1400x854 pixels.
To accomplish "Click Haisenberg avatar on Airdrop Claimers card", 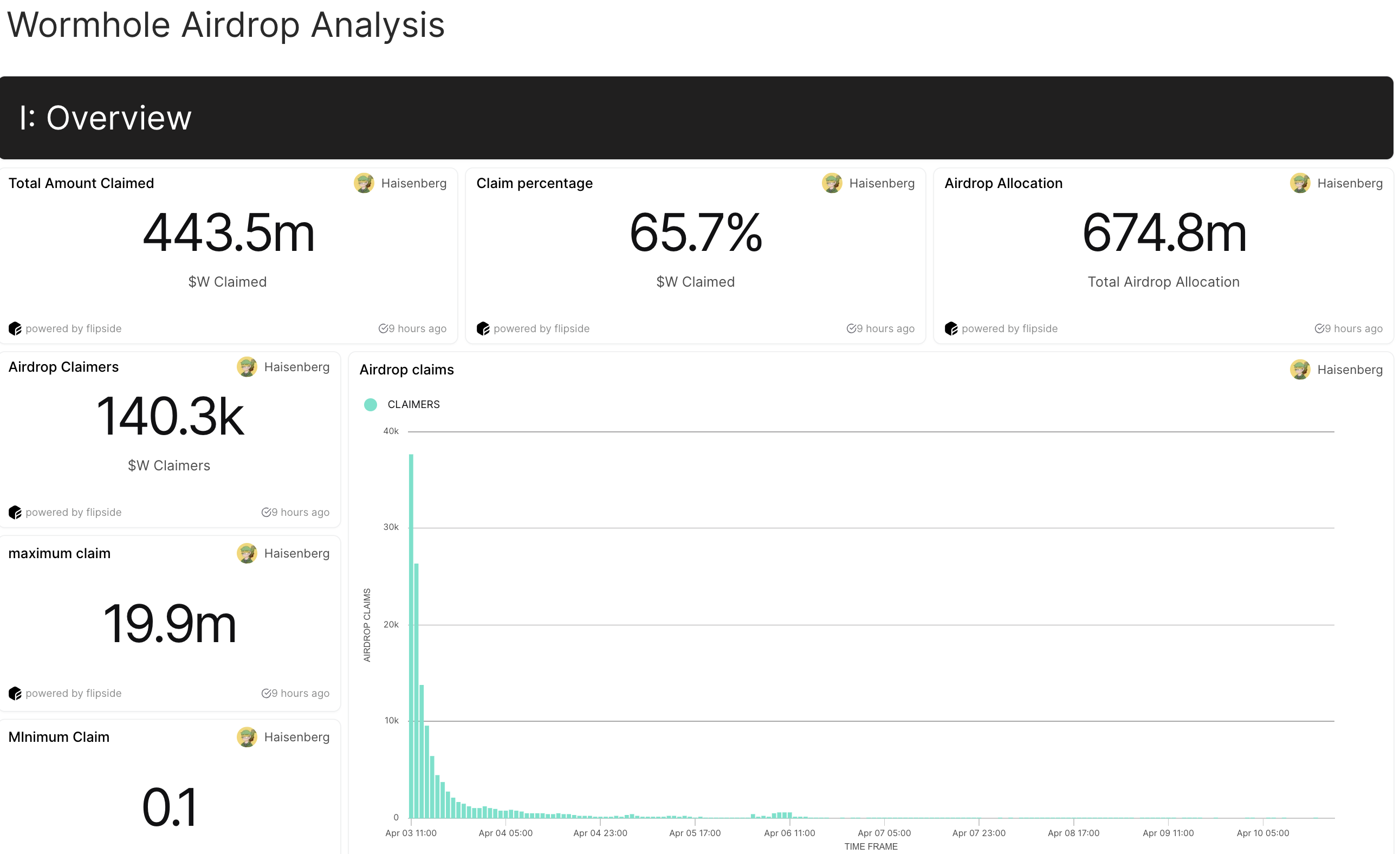I will tap(247, 367).
